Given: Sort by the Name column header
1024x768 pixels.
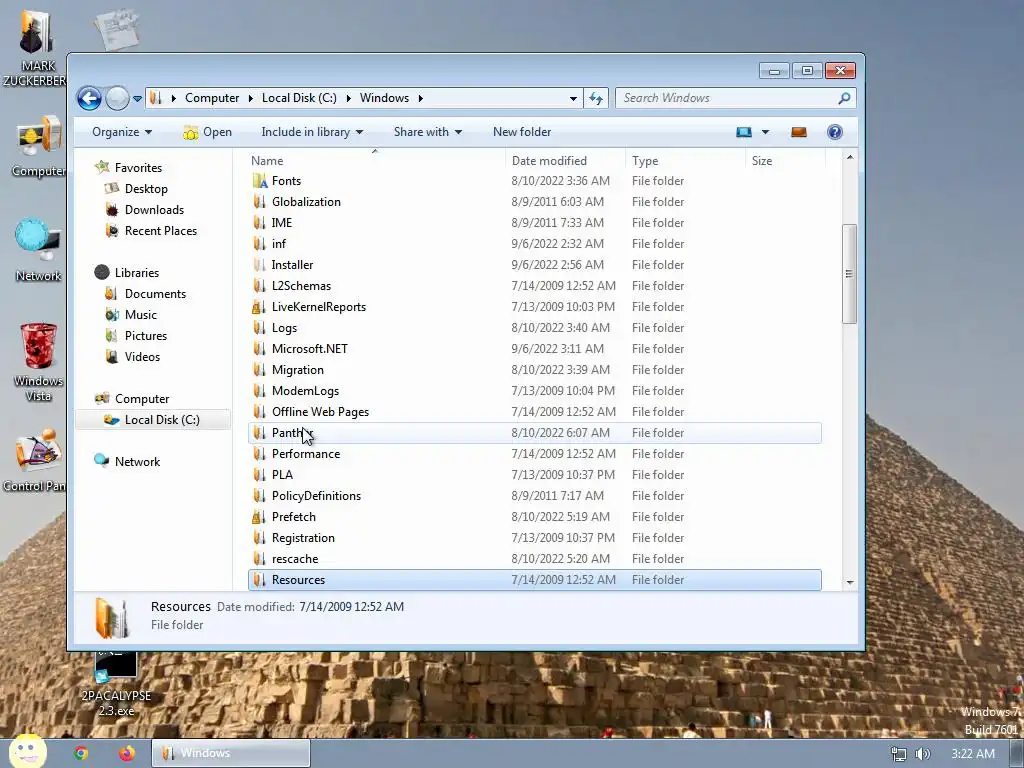Looking at the screenshot, I should (267, 161).
